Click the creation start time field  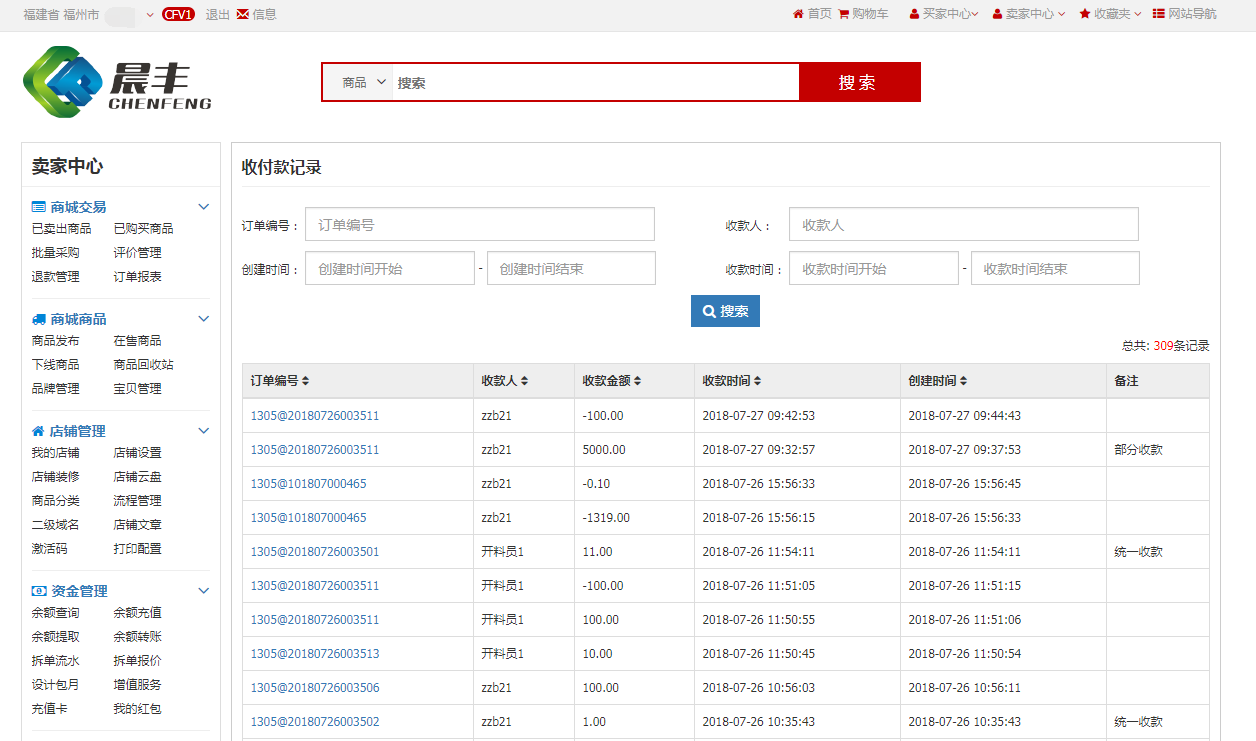point(390,269)
